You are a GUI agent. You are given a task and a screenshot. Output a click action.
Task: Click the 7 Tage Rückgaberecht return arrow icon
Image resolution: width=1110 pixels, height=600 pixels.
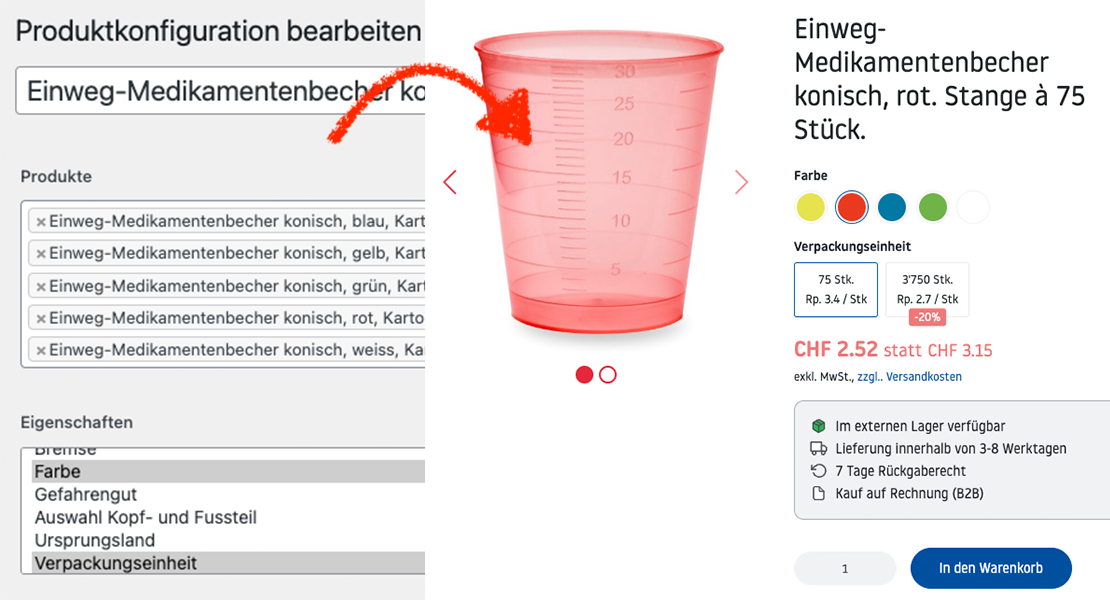tap(816, 470)
